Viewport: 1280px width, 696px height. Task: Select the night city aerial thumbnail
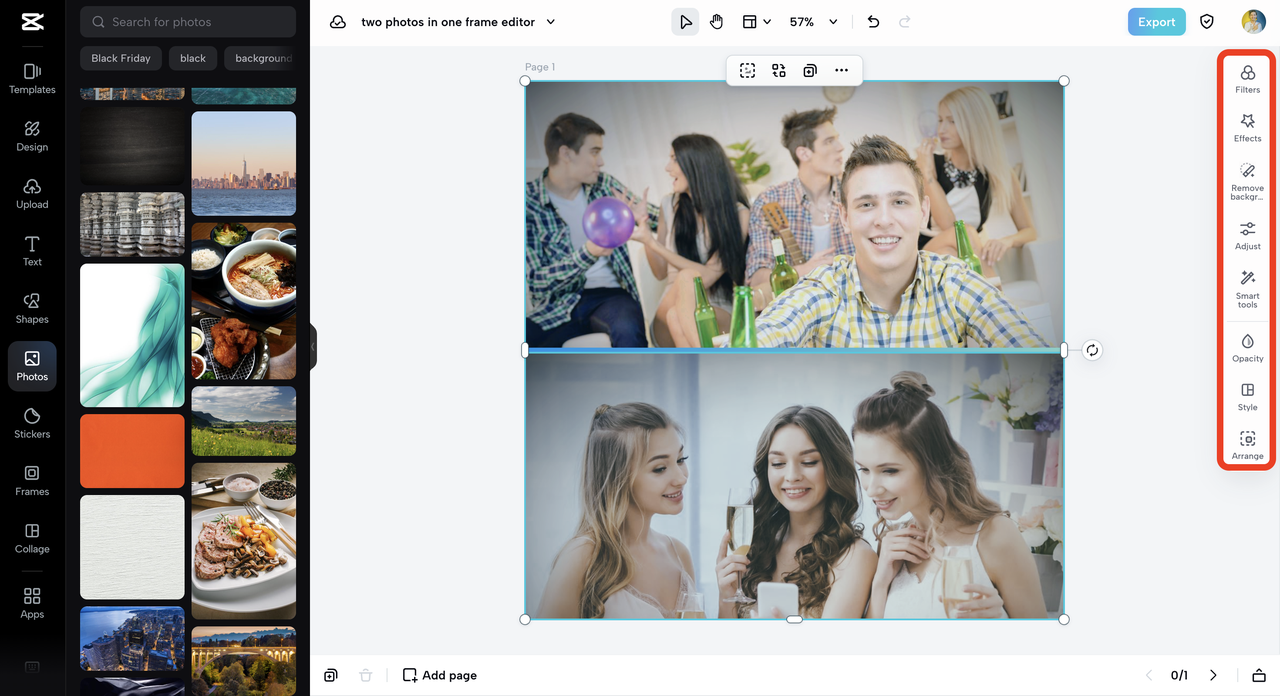(x=132, y=638)
